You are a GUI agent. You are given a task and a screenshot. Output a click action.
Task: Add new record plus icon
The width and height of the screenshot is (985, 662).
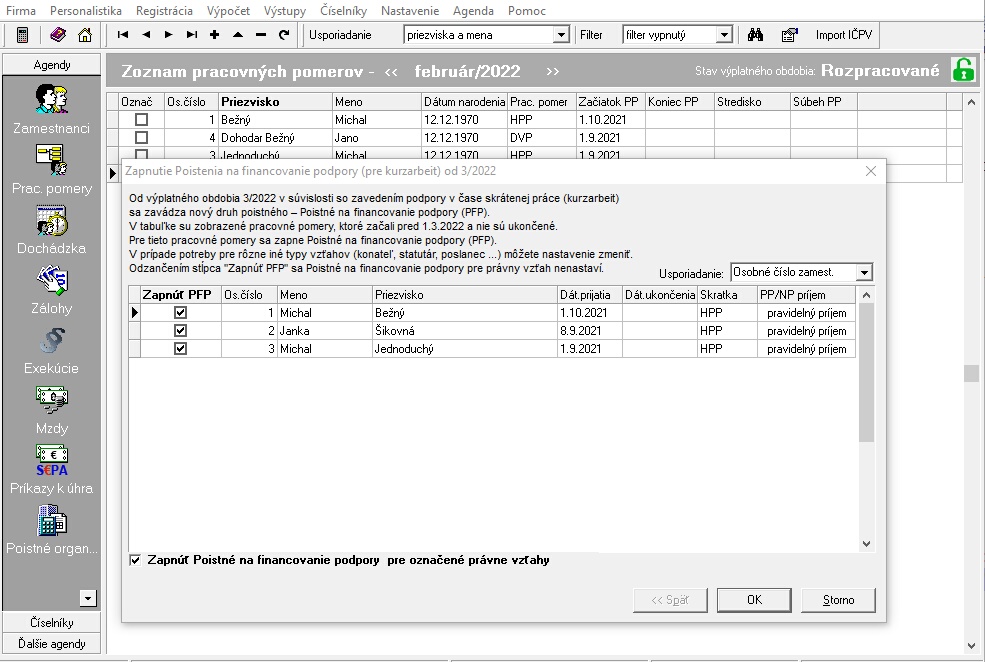pyautogui.click(x=214, y=35)
